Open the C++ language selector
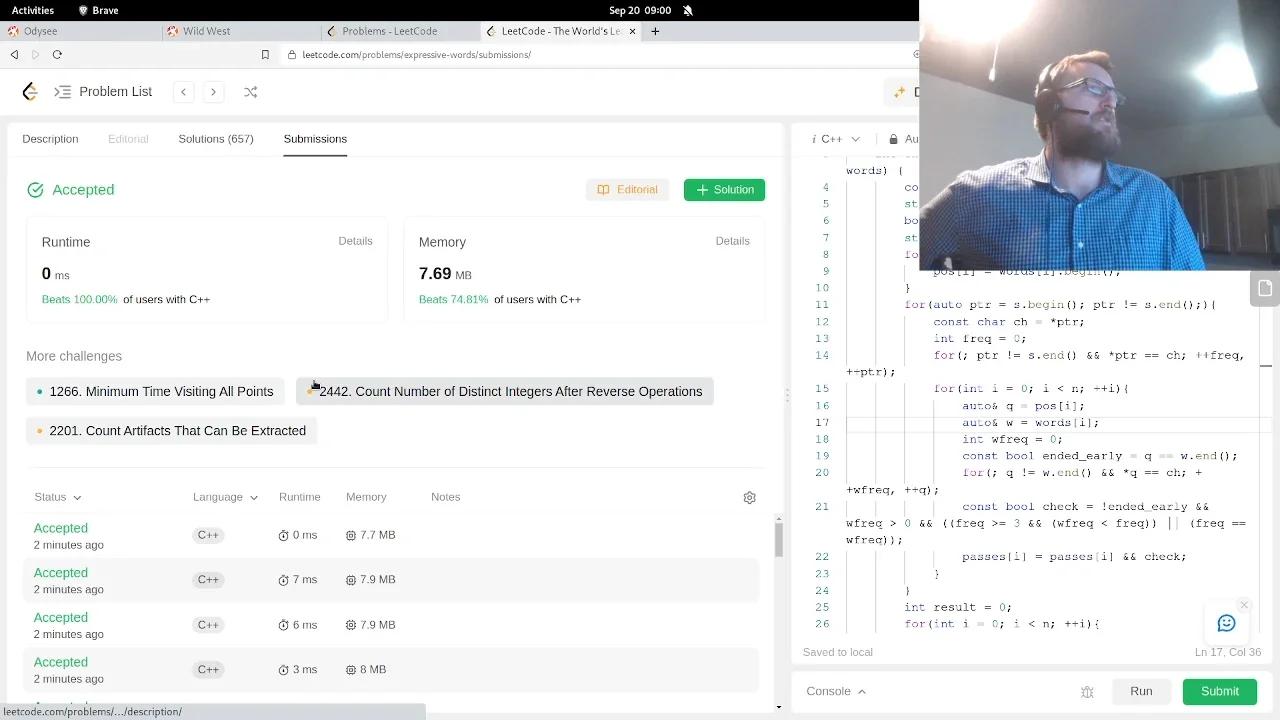The image size is (1280, 720). click(x=839, y=139)
